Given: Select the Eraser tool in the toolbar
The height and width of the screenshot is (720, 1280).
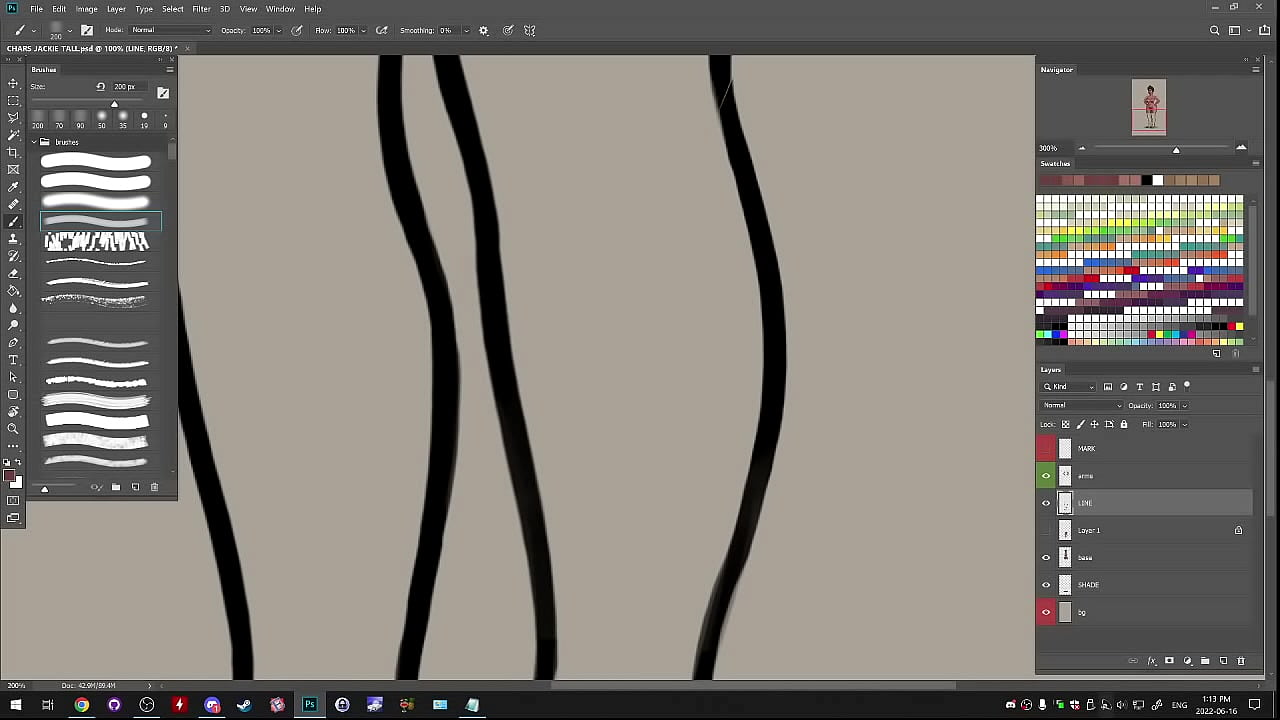Looking at the screenshot, I should pos(13,273).
